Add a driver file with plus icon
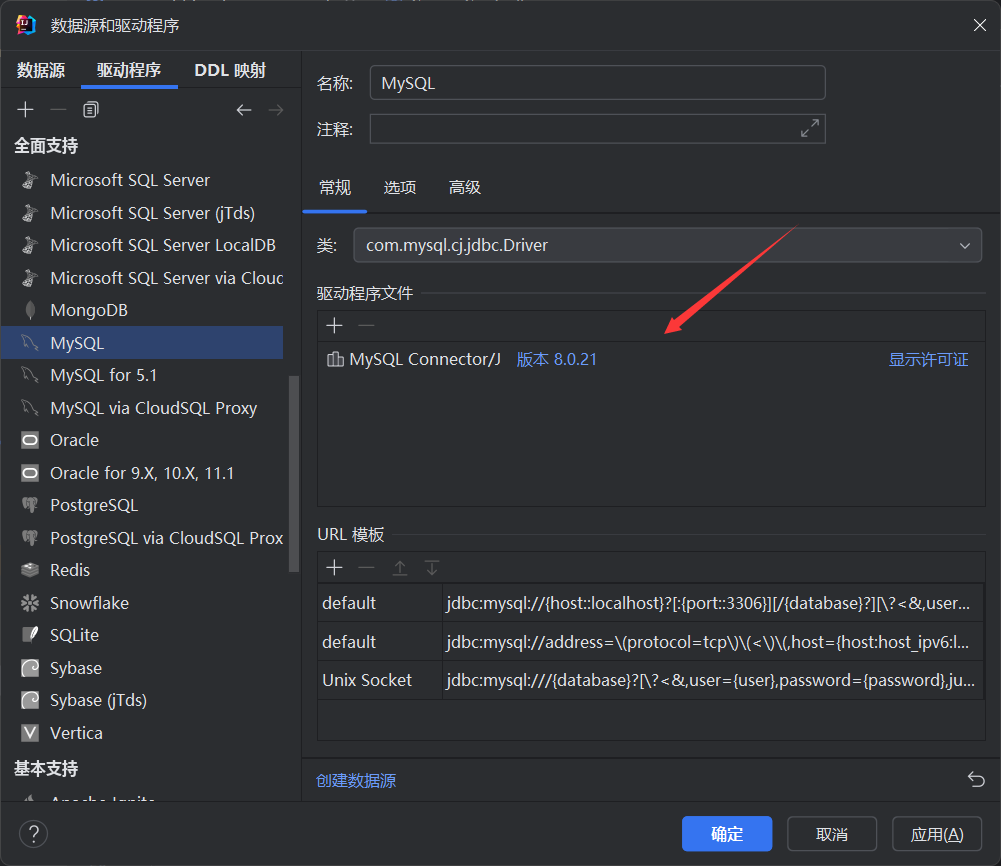Viewport: 1001px width, 866px height. [335, 325]
